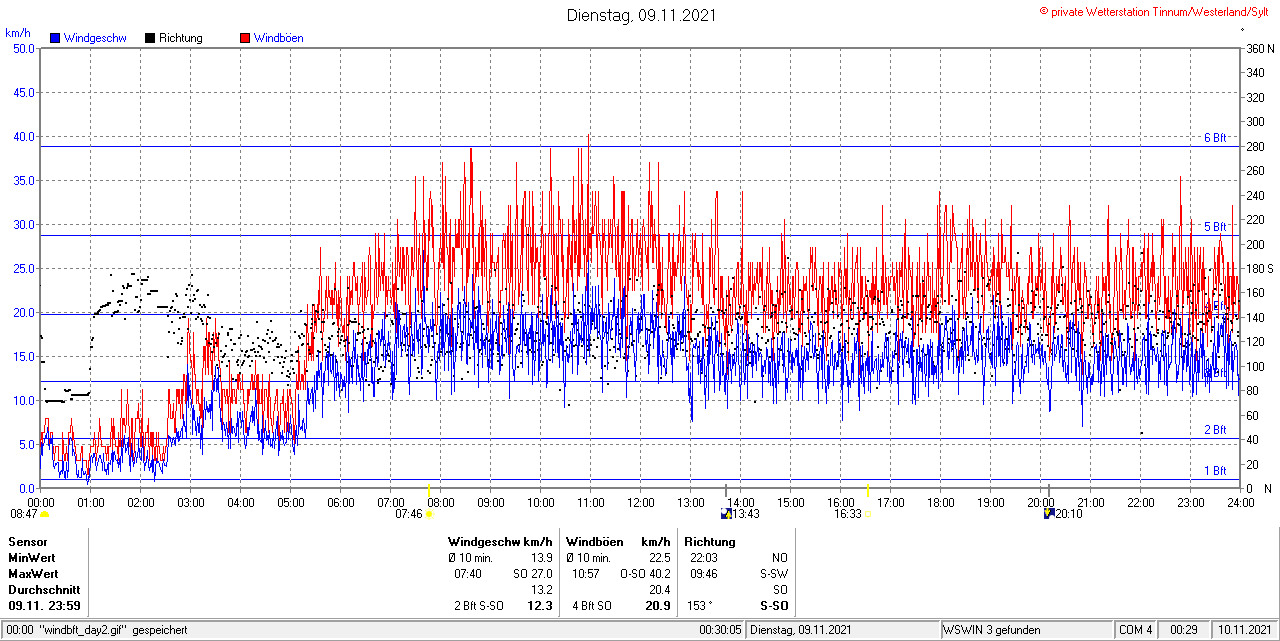Click the red Windböen legend color square

(x=245, y=38)
